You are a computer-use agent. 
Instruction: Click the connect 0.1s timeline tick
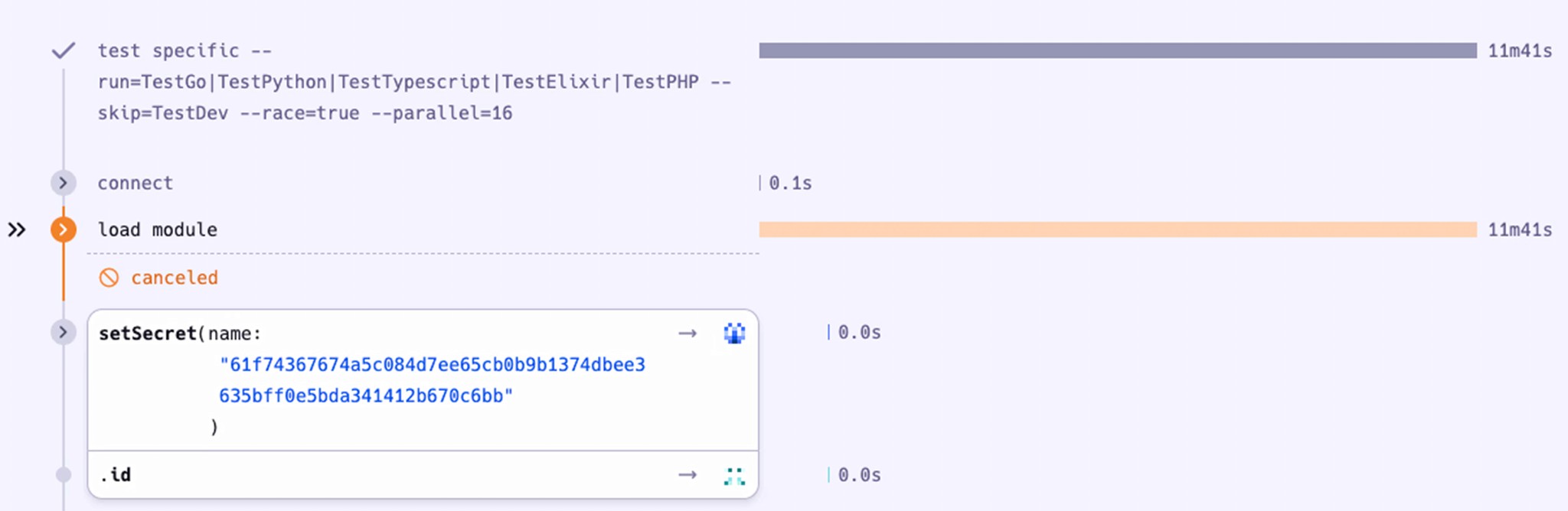point(760,183)
